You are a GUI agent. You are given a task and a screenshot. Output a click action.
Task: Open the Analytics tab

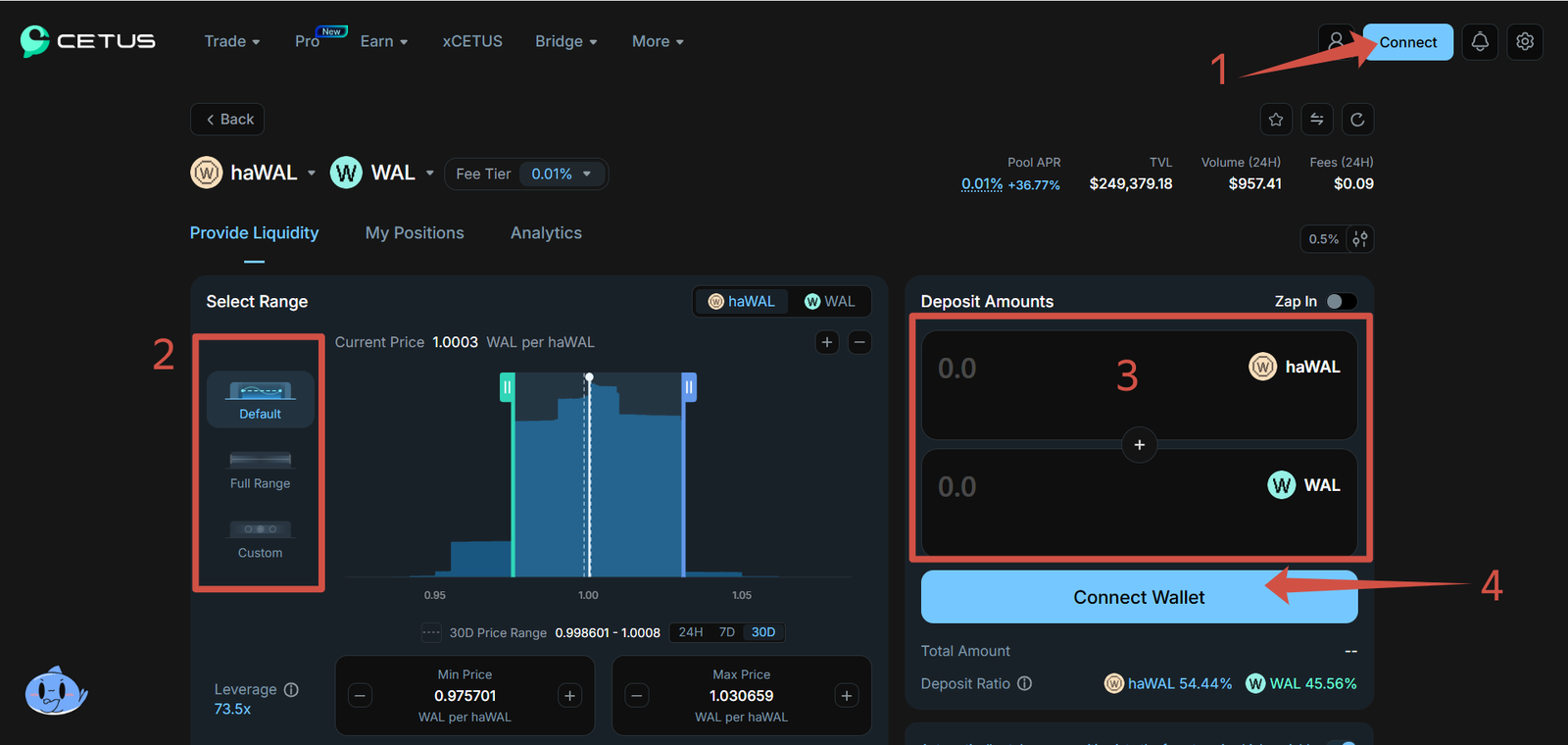546,233
